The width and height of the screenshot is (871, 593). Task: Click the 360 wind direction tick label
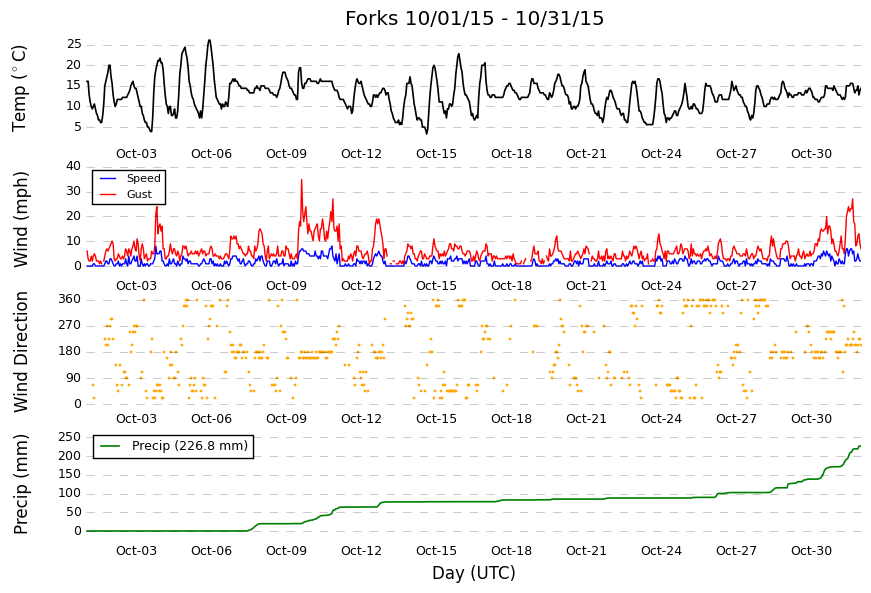[70, 299]
